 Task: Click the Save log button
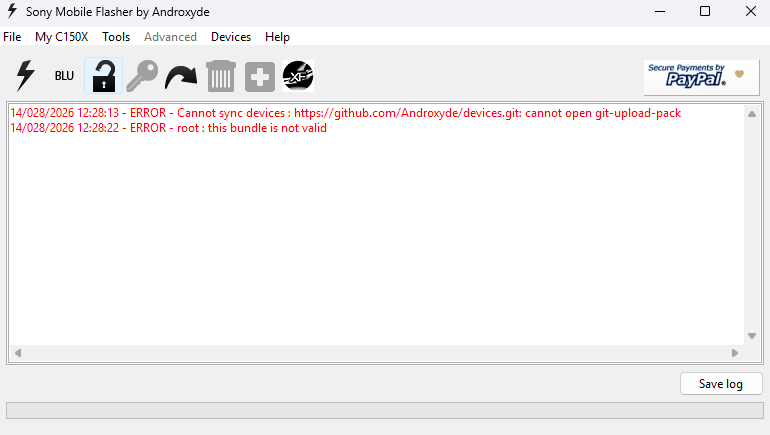pos(721,383)
